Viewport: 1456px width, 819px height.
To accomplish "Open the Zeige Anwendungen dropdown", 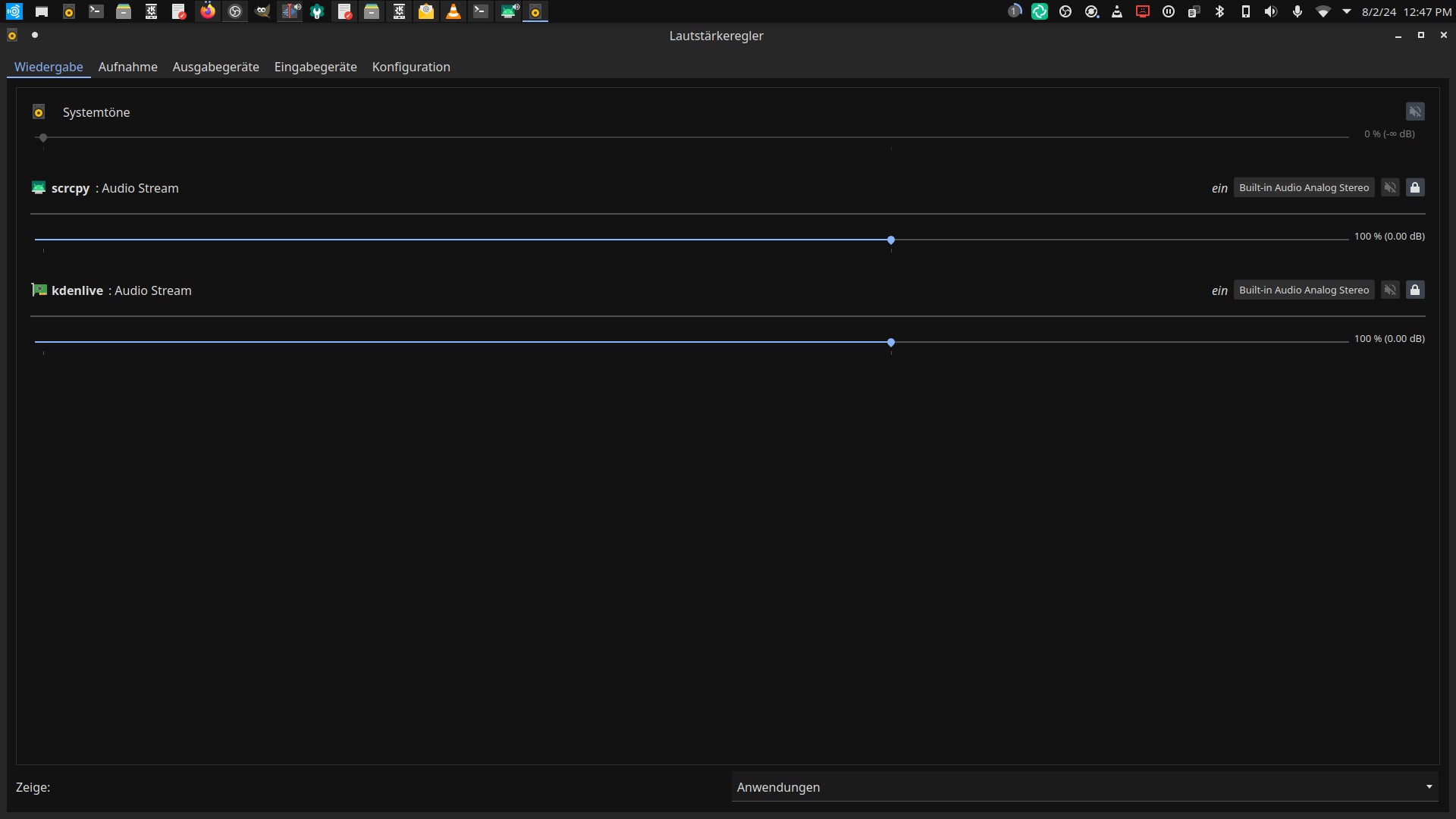I will (1085, 787).
